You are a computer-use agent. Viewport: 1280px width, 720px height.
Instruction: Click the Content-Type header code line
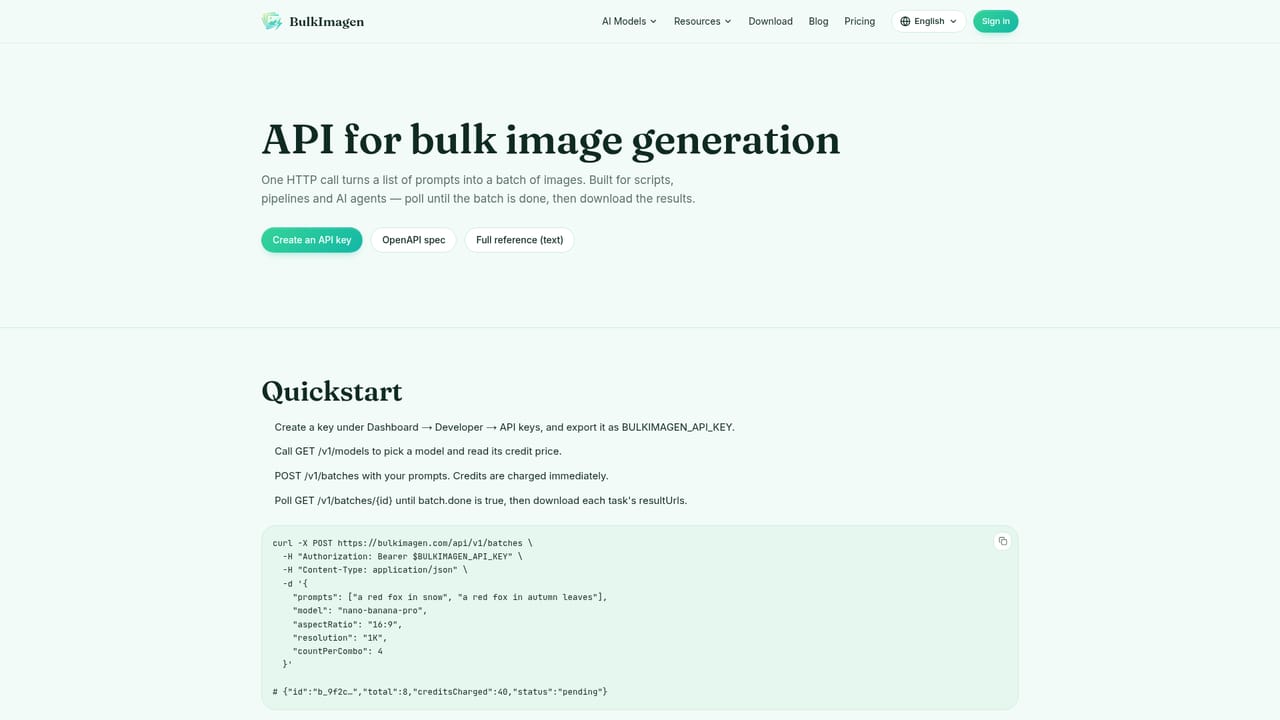coord(375,570)
